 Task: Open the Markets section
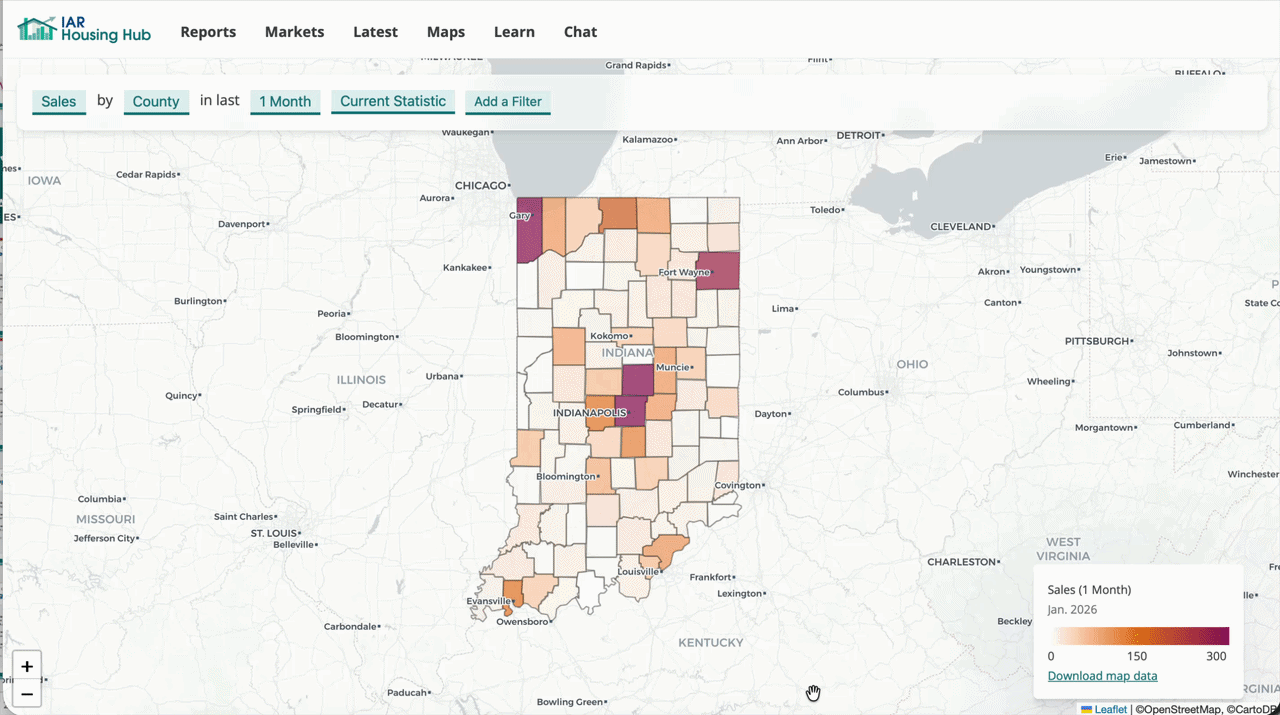point(294,31)
